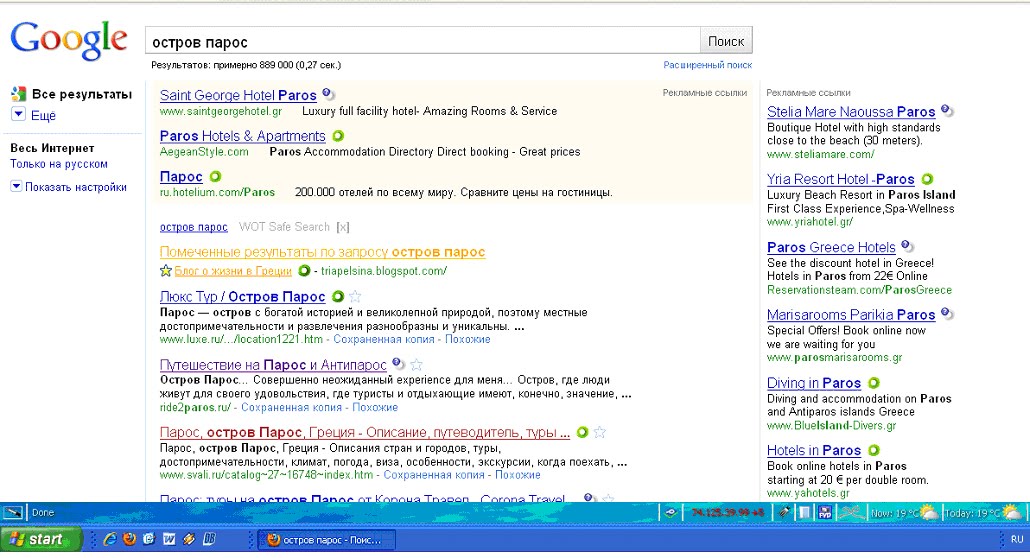This screenshot has height=558, width=1030.
Task: Open Похожие for the svali.ru result
Action: pos(518,475)
